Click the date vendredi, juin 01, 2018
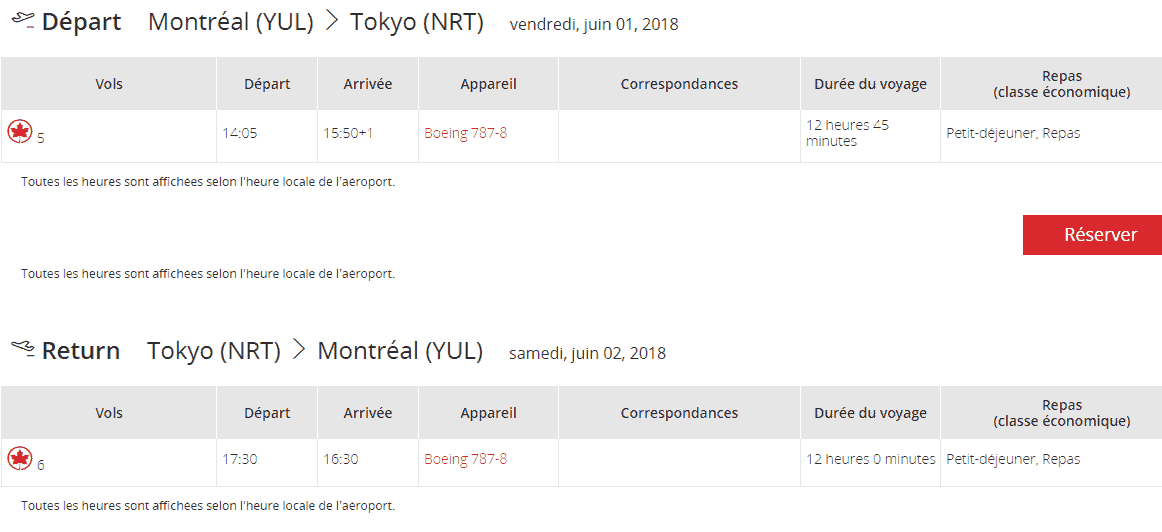The height and width of the screenshot is (532, 1162). [x=594, y=24]
